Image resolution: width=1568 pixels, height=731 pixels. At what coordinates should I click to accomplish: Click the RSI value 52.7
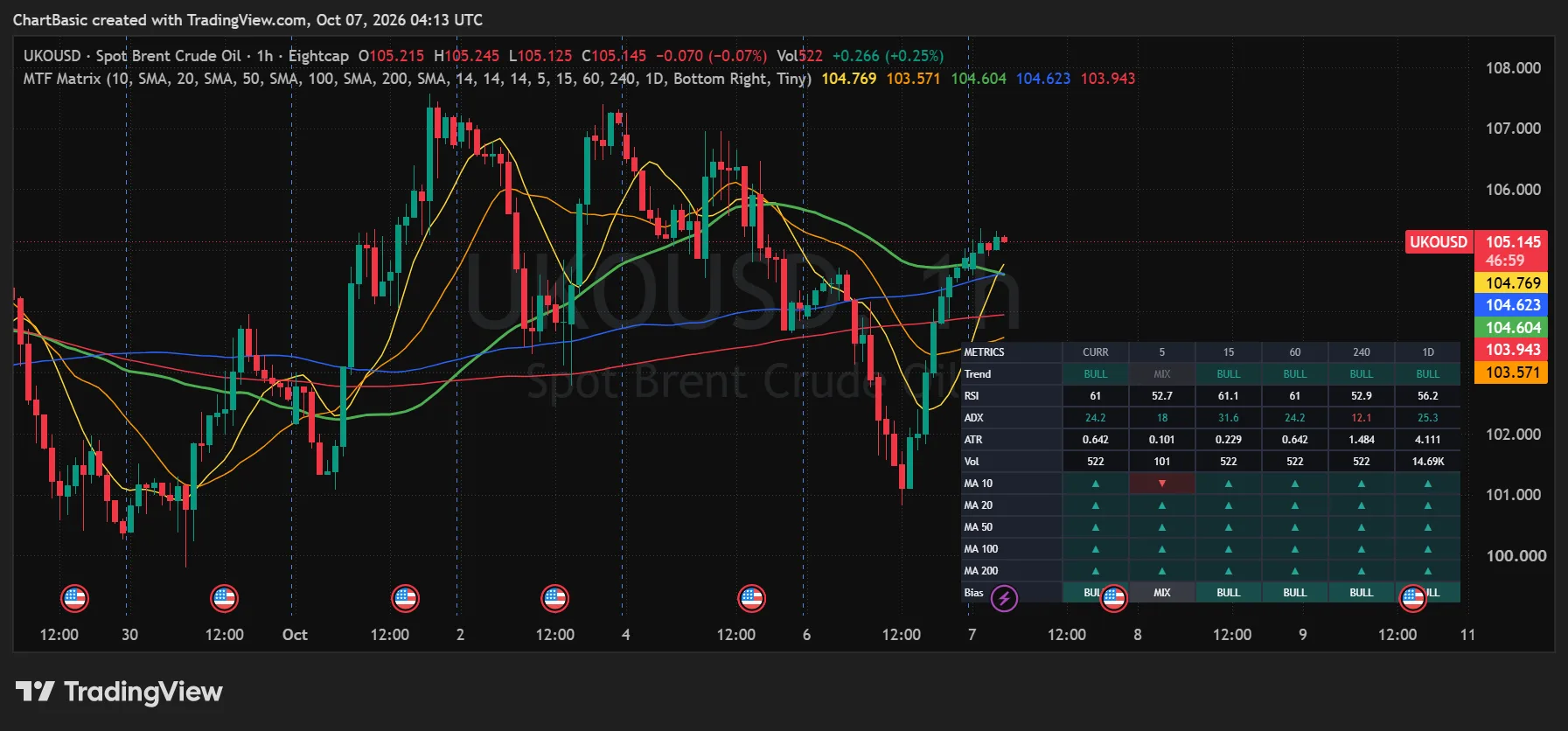1162,396
